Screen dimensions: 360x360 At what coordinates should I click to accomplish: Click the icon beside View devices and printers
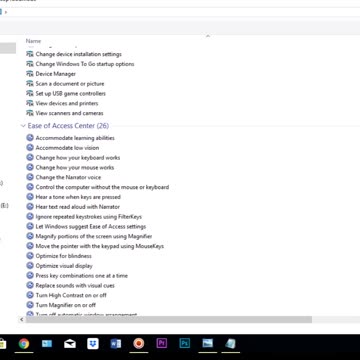(30, 103)
